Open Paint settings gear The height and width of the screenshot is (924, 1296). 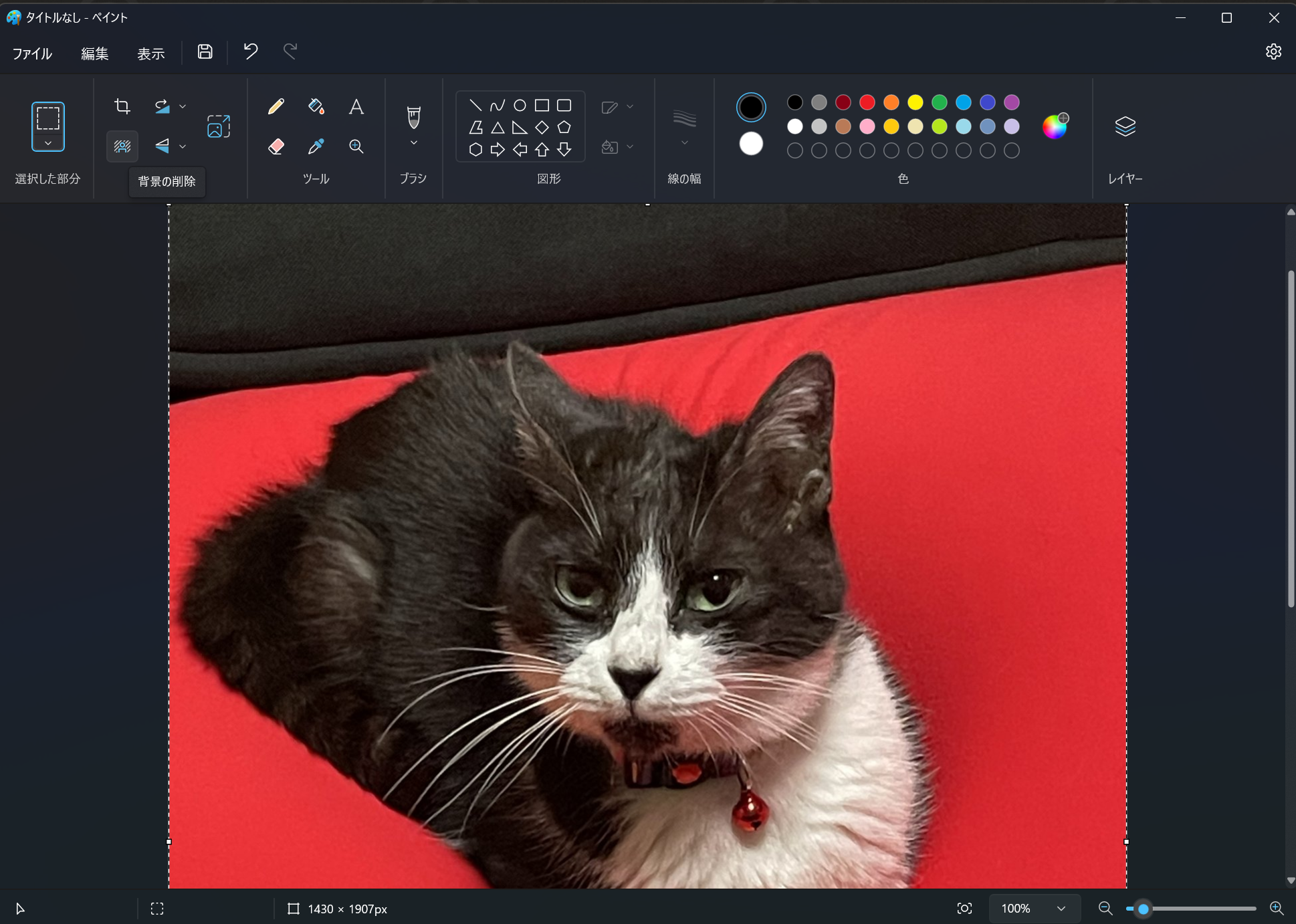point(1273,52)
